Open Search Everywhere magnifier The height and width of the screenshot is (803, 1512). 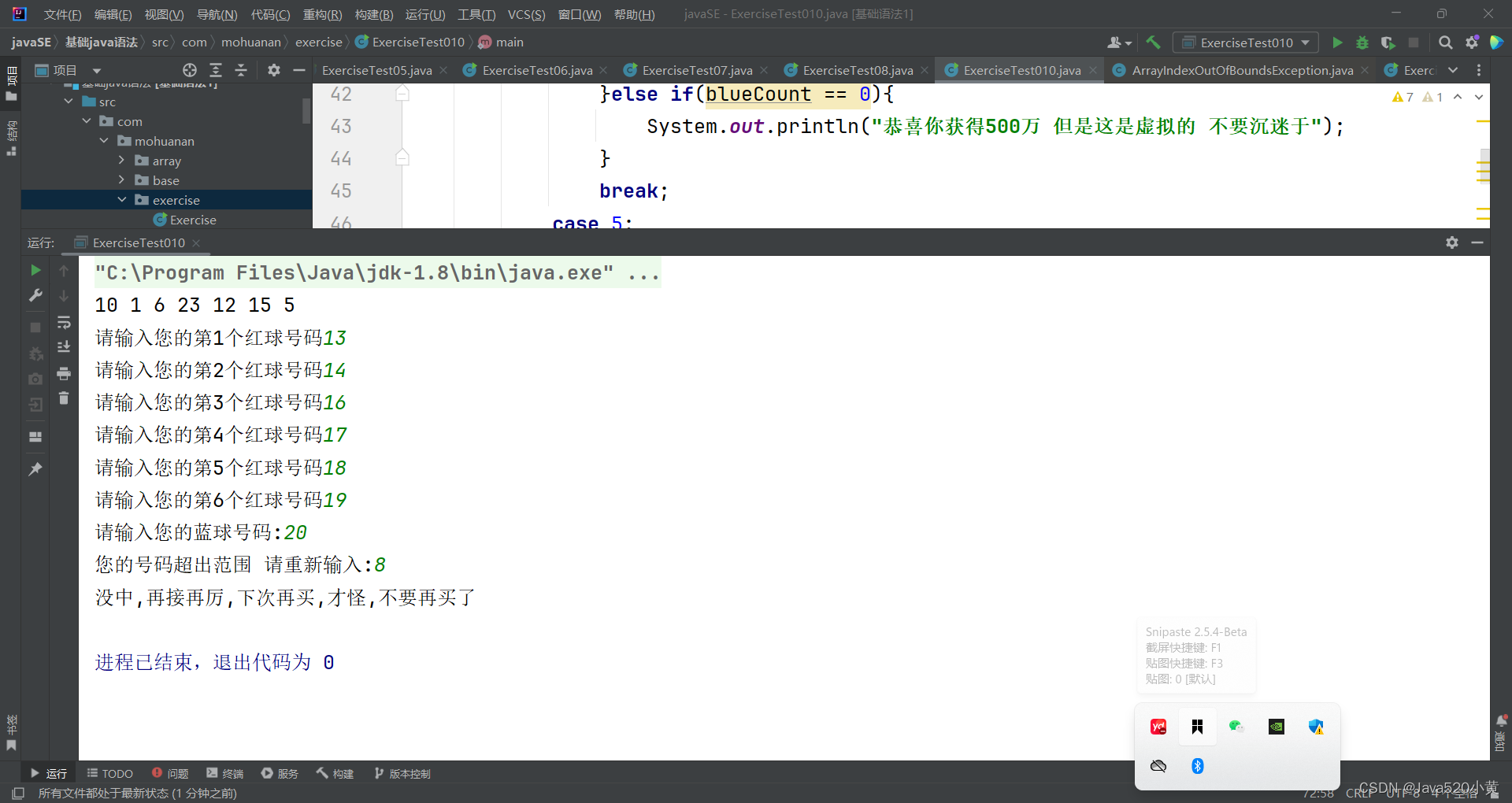(1445, 43)
